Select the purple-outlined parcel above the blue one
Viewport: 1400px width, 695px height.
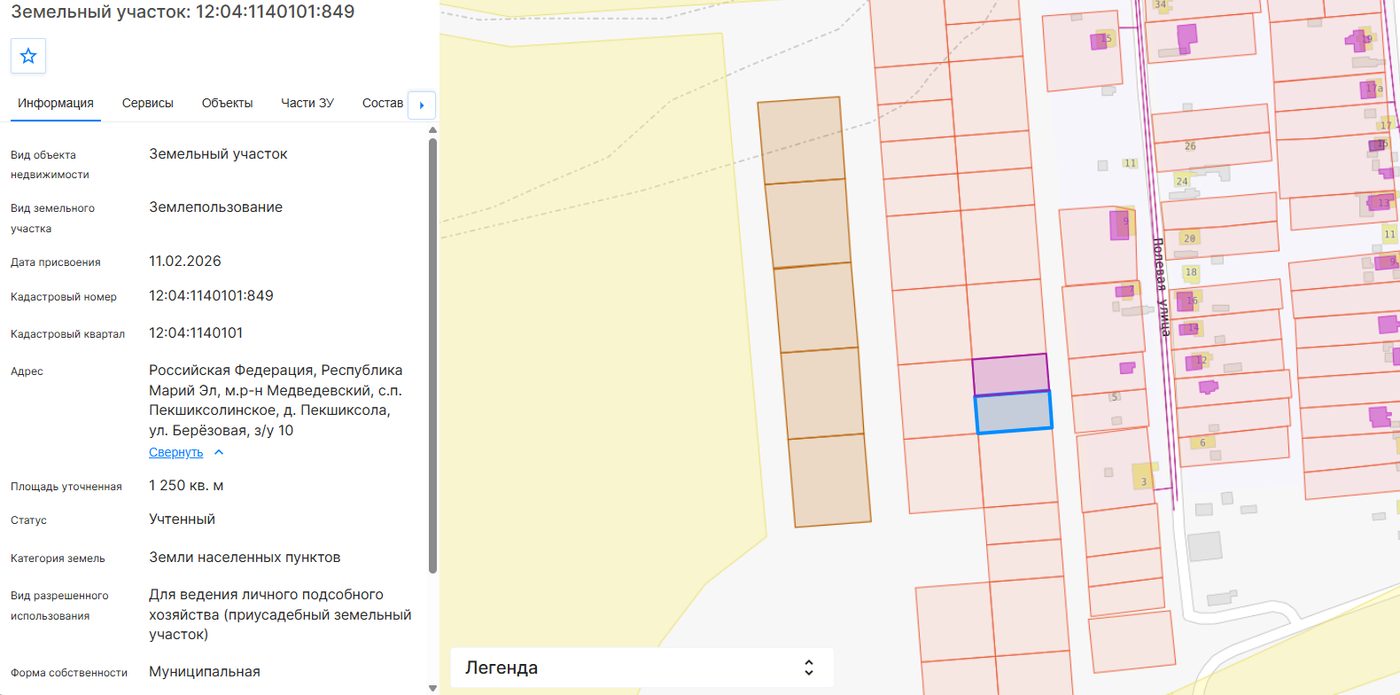click(1010, 374)
